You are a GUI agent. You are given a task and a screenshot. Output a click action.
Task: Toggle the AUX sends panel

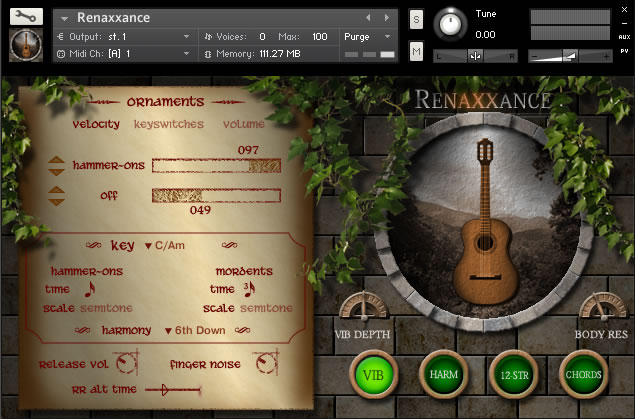tap(624, 37)
